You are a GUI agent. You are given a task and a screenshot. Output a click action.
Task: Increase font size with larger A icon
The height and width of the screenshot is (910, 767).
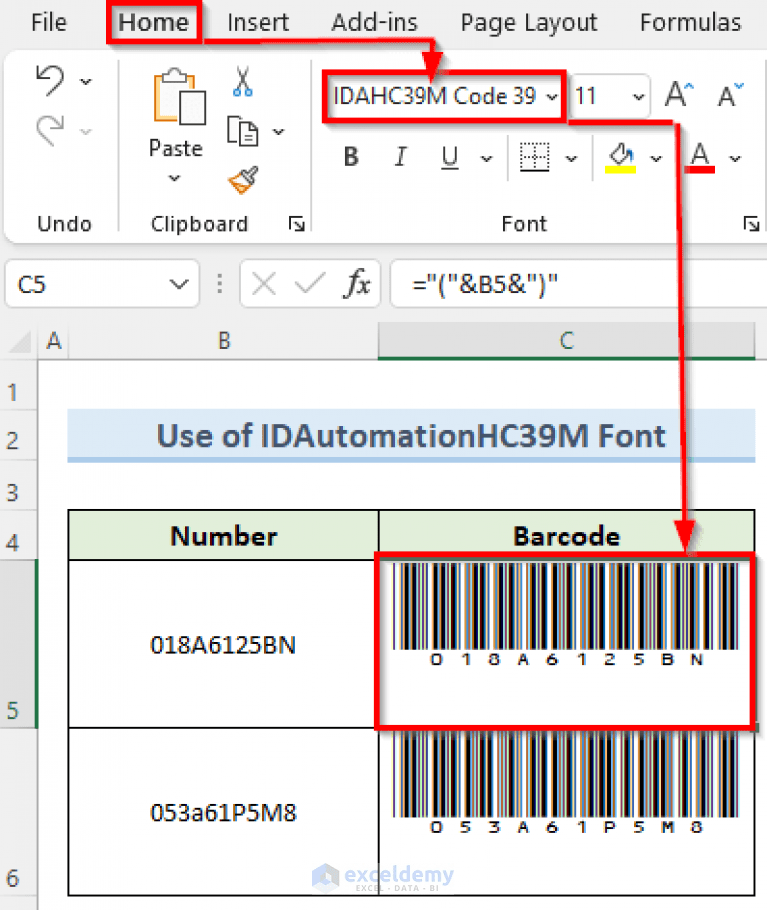point(679,95)
